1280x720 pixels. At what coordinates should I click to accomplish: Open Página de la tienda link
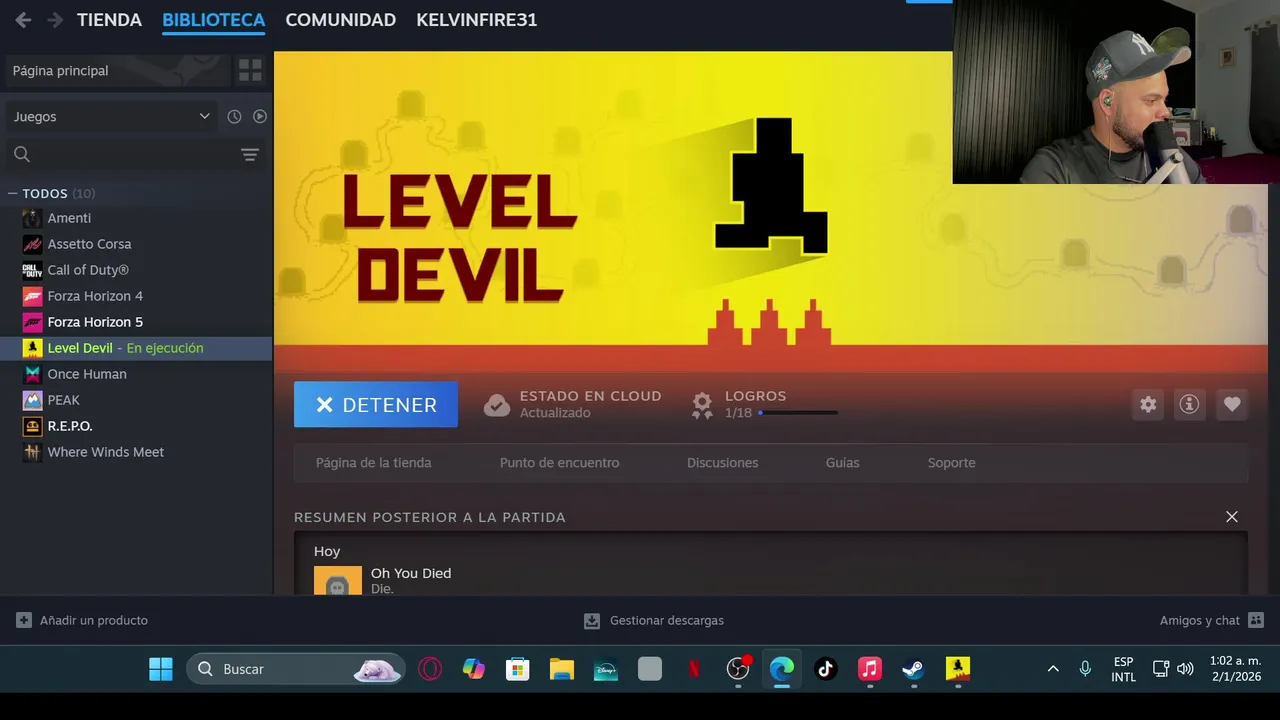(x=374, y=463)
